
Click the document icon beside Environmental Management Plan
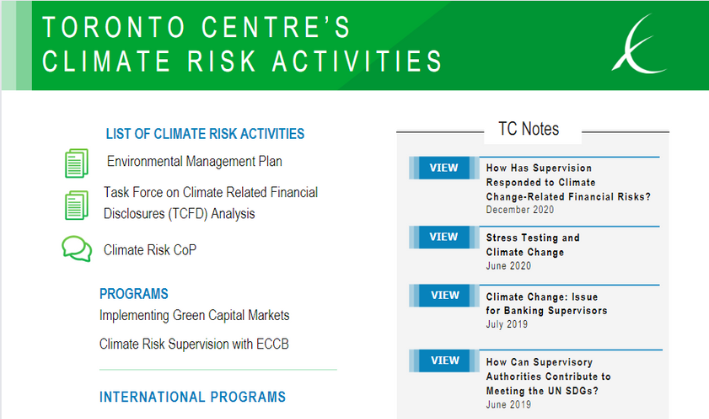76,163
